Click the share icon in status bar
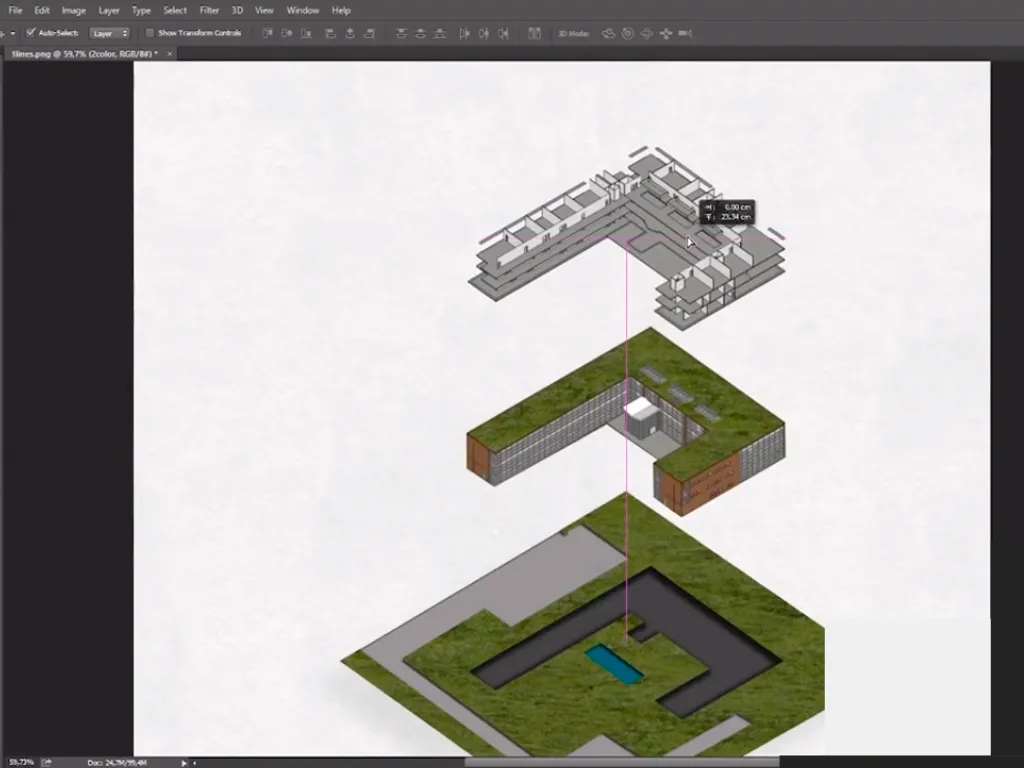 46,762
